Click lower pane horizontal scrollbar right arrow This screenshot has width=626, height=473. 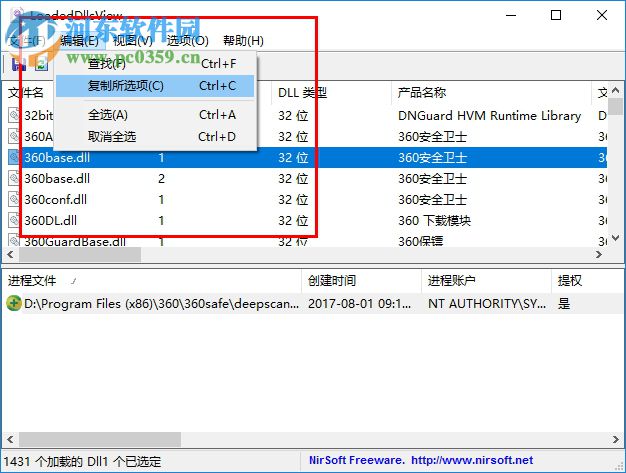(615, 439)
